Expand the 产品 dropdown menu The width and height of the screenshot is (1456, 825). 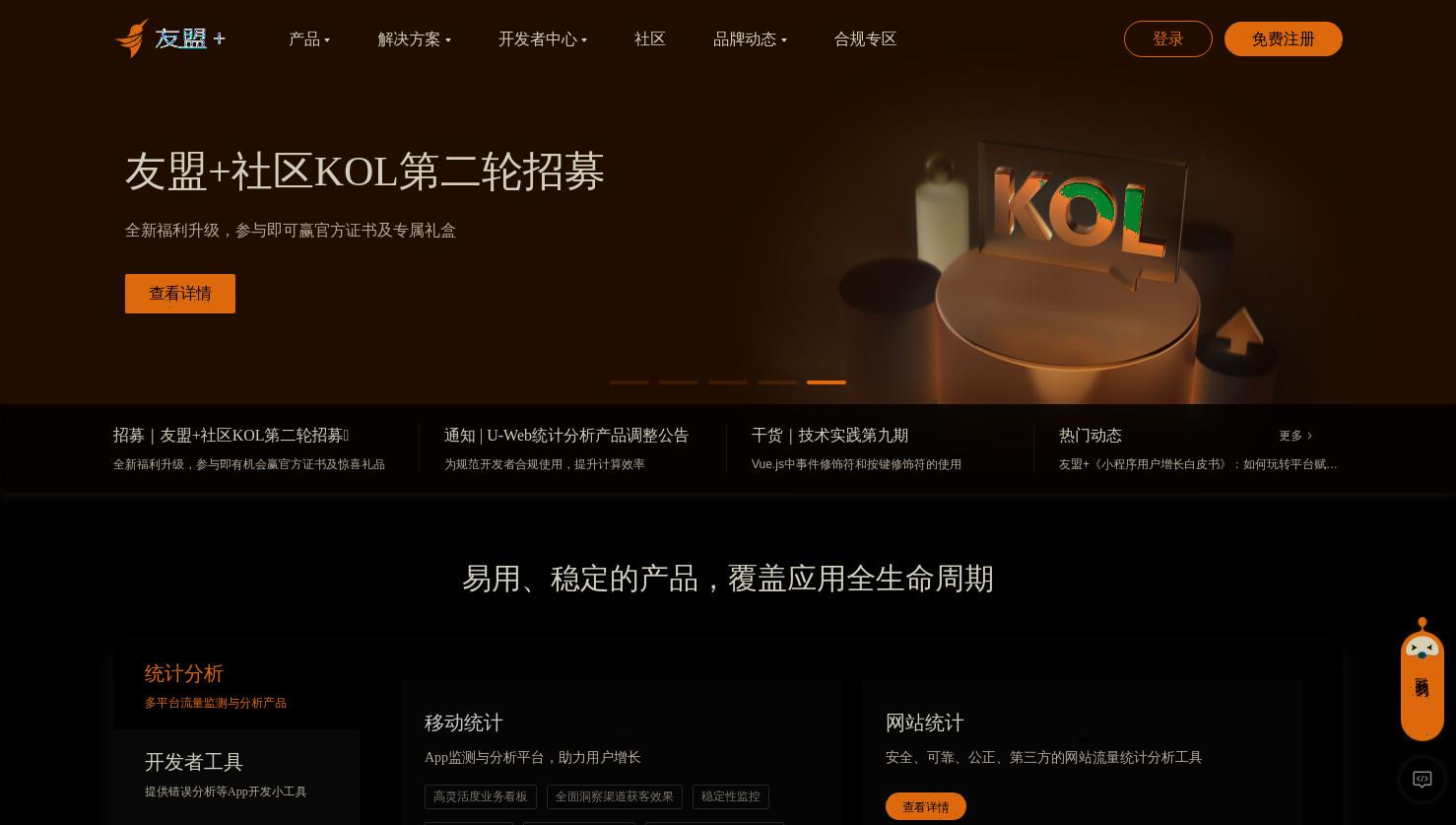(309, 39)
